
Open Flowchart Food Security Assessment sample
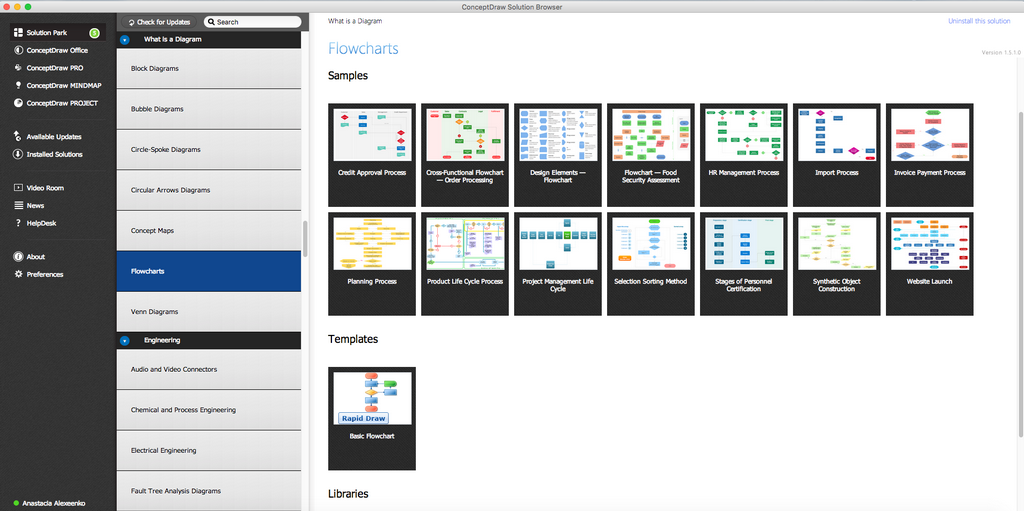pos(651,155)
